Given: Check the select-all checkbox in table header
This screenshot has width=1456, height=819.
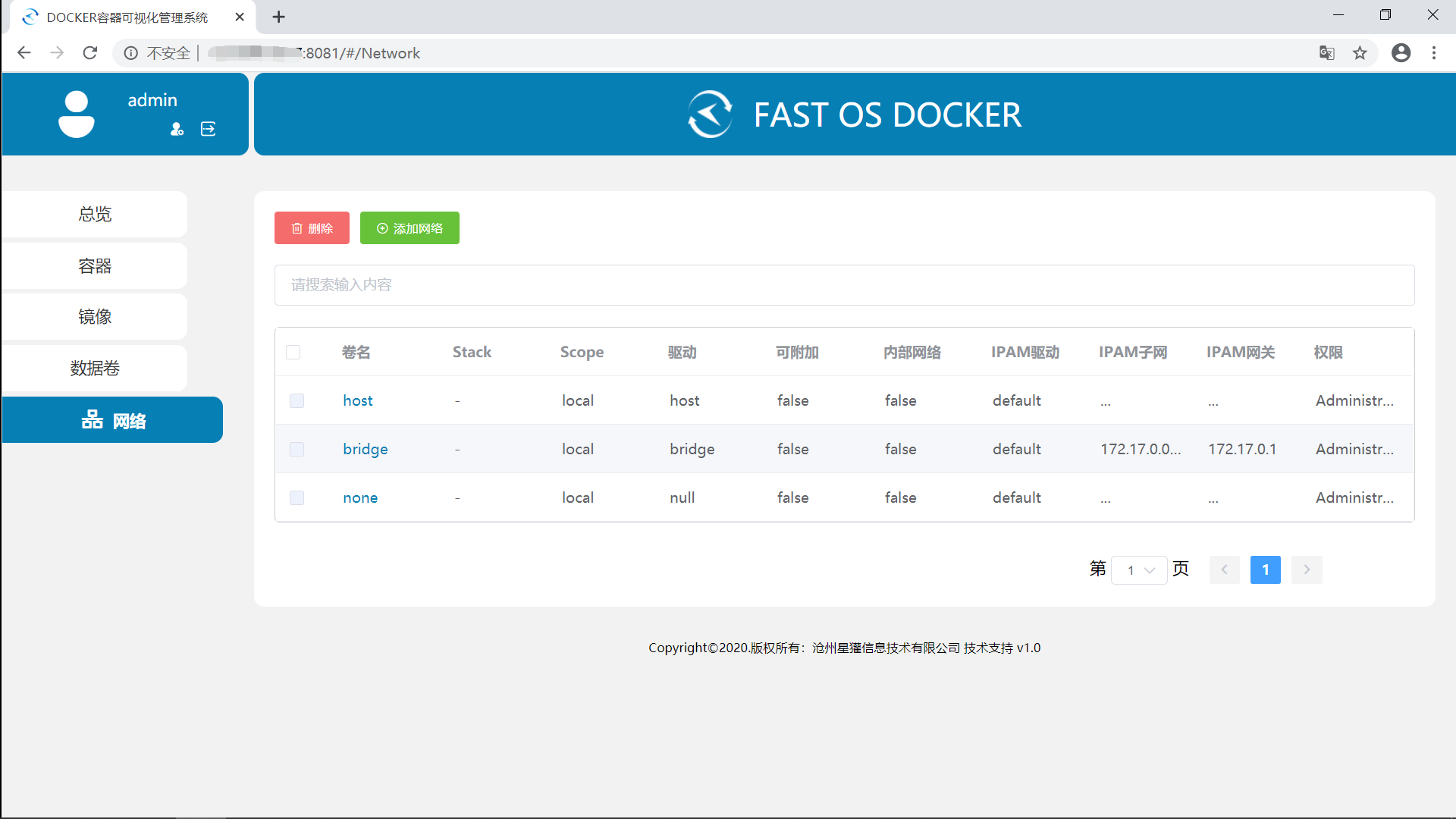Looking at the screenshot, I should [x=293, y=352].
